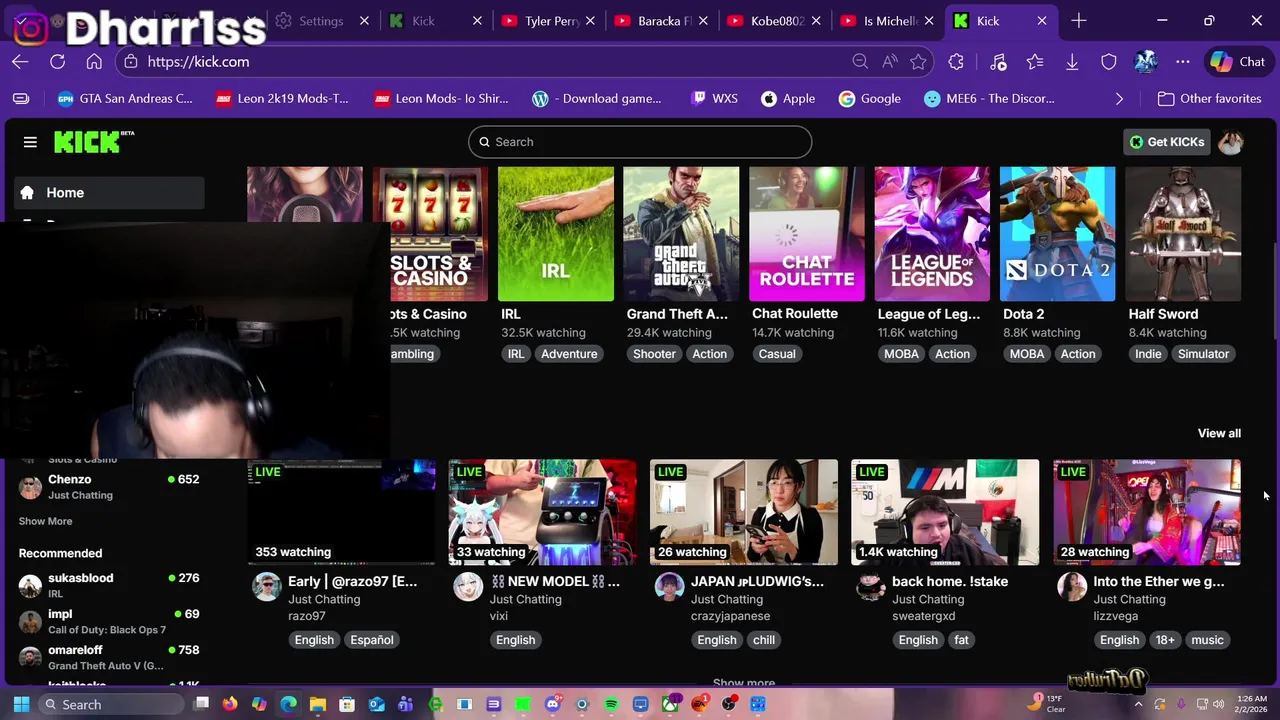Open sweatergxd's live stream thumbnail

click(945, 512)
